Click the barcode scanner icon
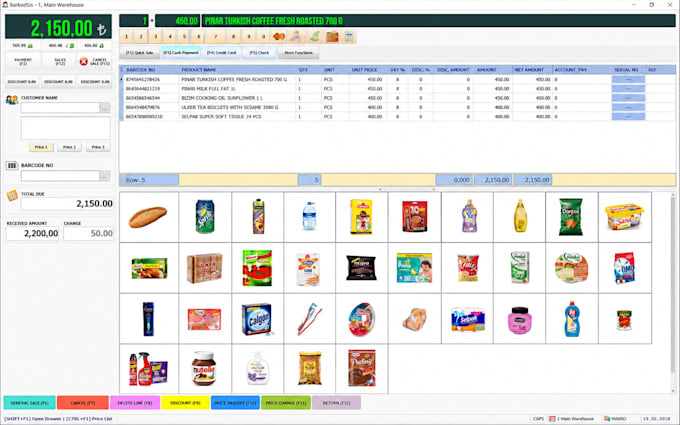This screenshot has width=680, height=425. (x=12, y=166)
